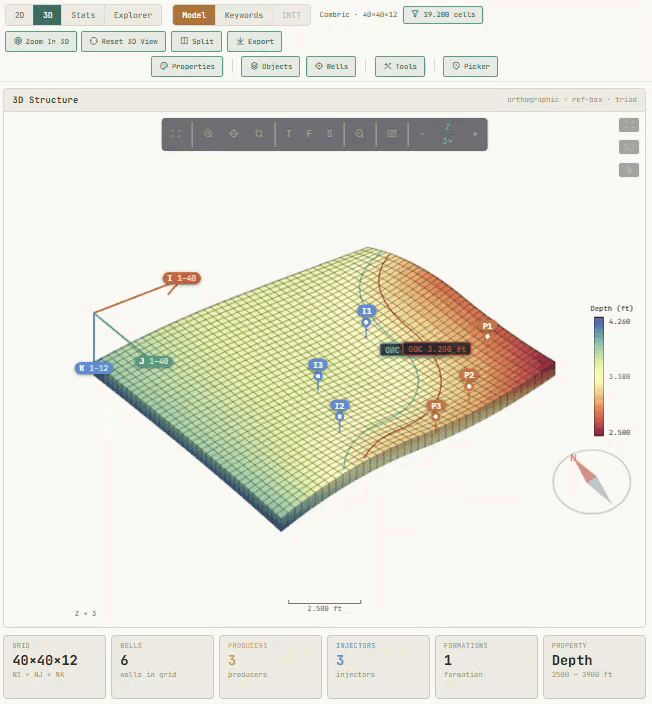Toggle the I/J slice button in the viewport

629,147
